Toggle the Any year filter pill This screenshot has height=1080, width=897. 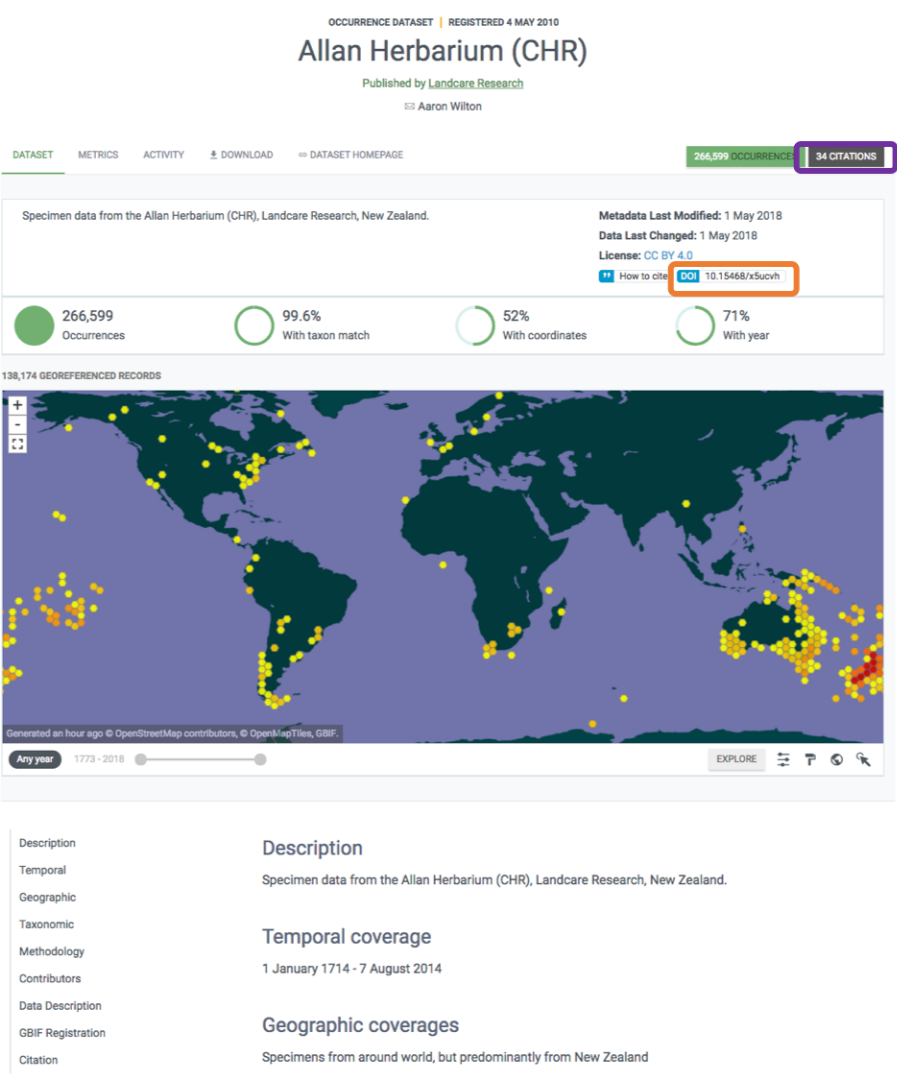[35, 759]
